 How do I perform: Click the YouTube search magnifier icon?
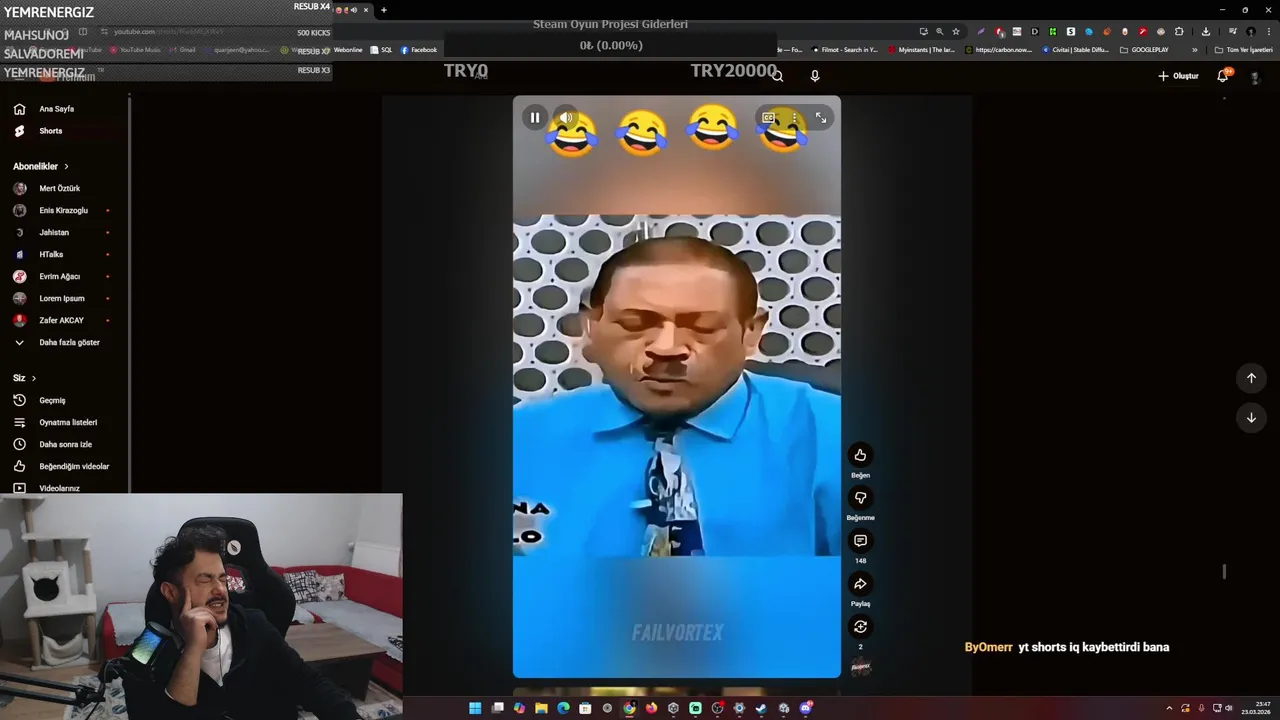pos(778,76)
